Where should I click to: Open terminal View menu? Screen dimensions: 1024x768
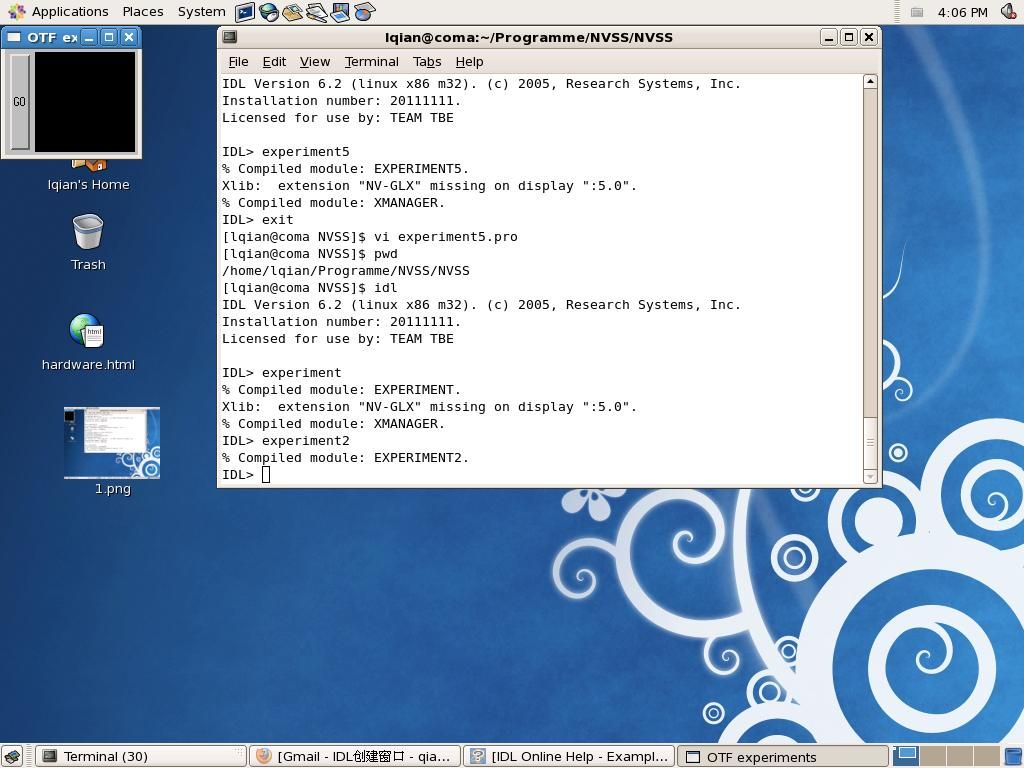click(315, 61)
